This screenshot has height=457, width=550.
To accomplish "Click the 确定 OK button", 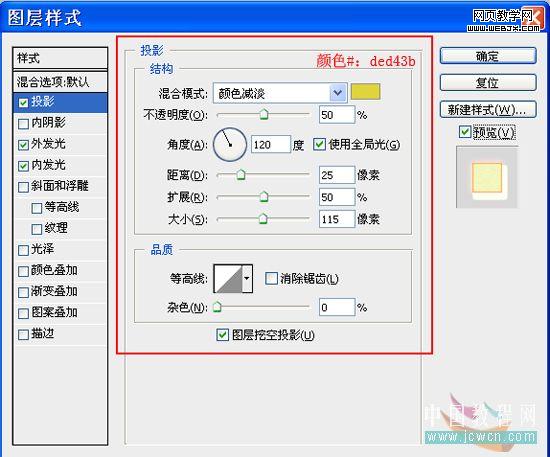I will [x=488, y=56].
